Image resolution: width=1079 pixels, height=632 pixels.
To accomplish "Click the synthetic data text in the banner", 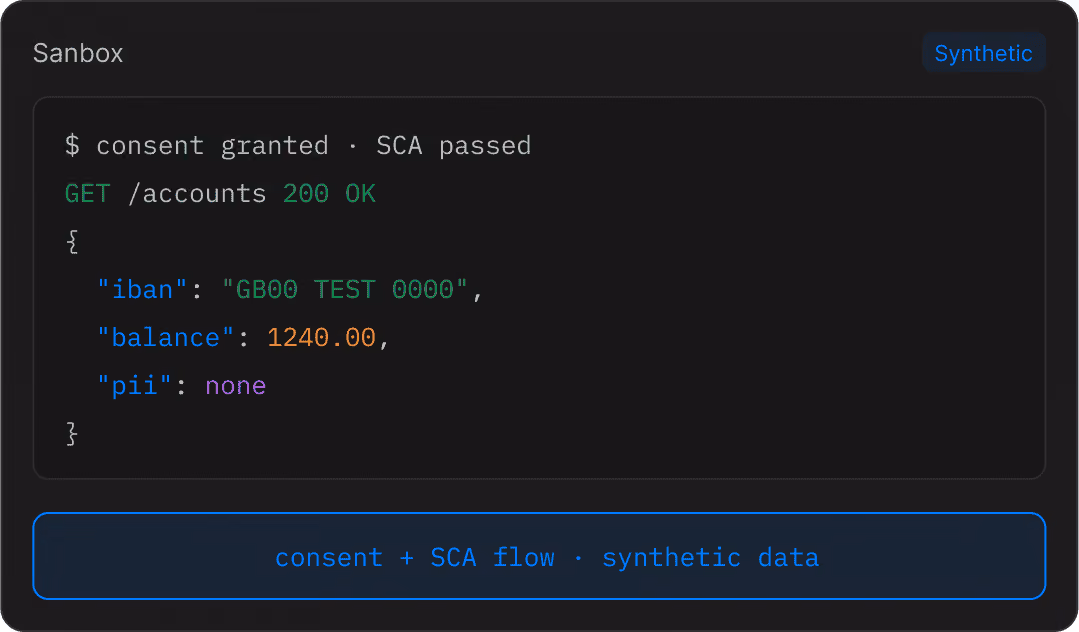I will (710, 558).
